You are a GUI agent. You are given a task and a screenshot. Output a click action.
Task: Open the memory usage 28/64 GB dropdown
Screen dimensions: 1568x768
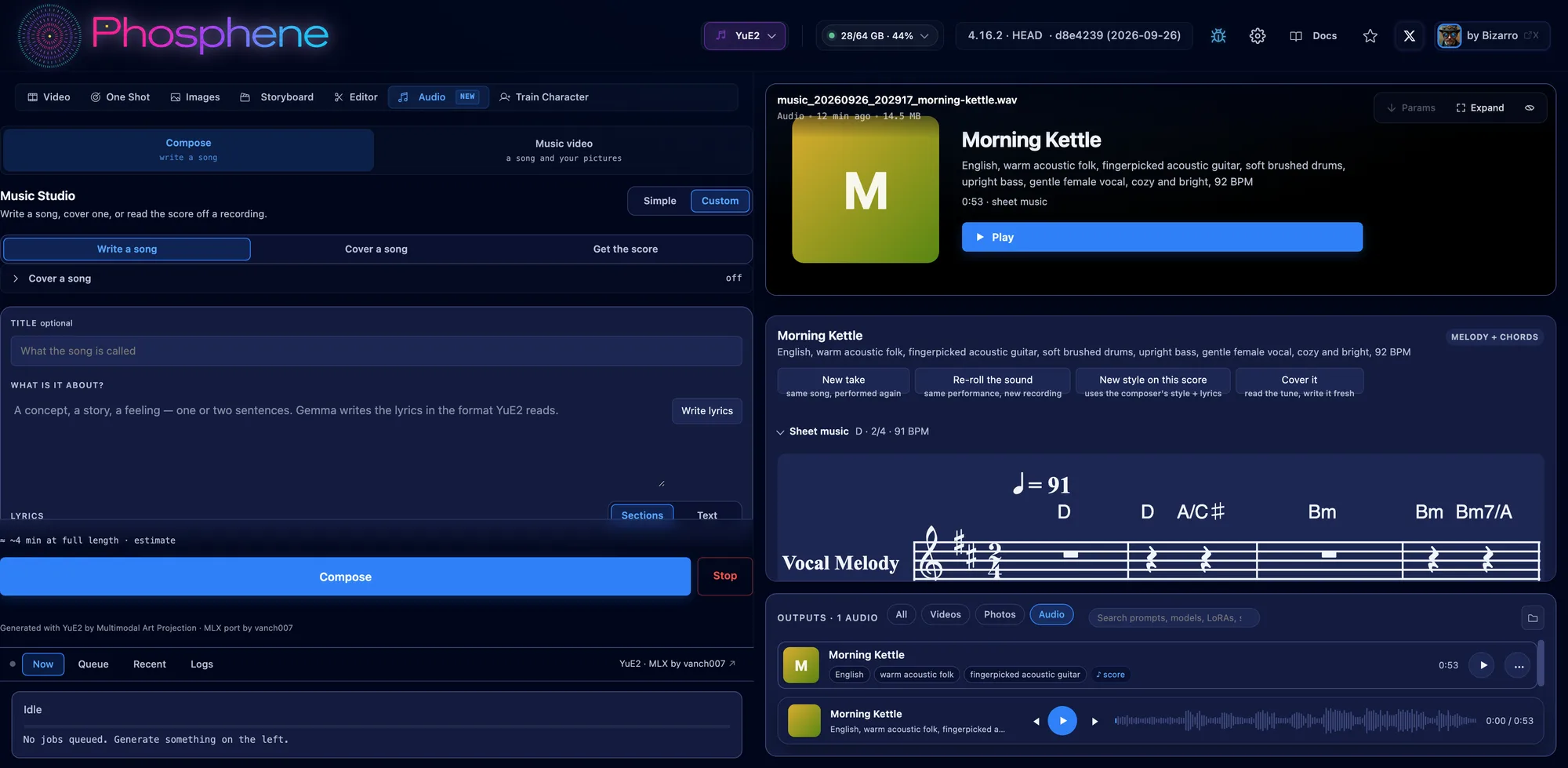tap(879, 36)
